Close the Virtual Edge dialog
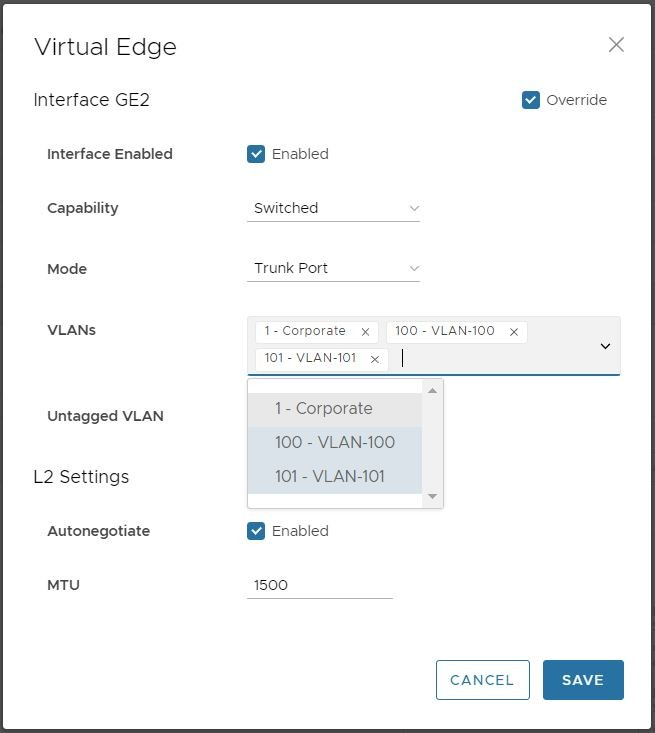This screenshot has width=655, height=733. click(616, 45)
